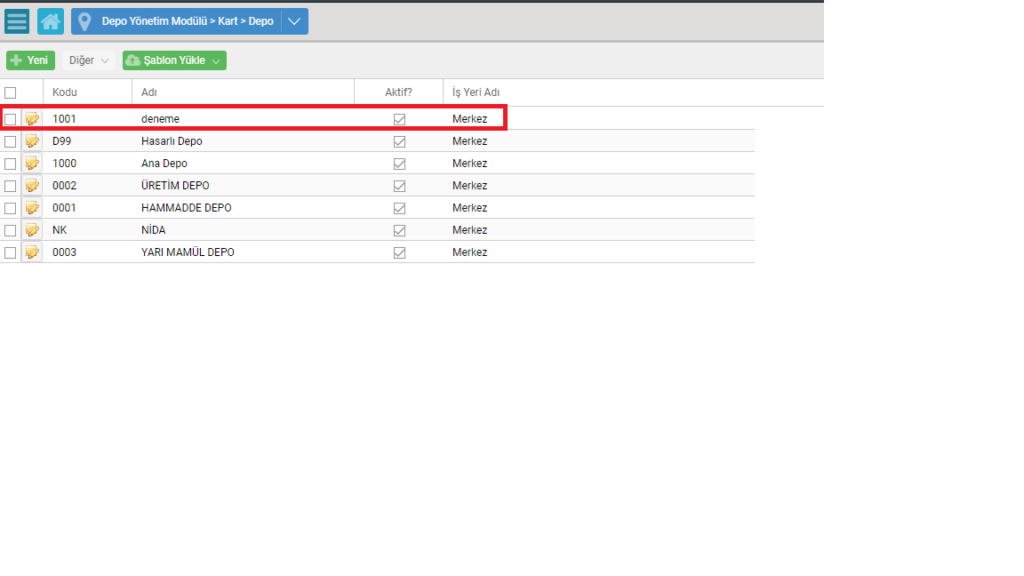Click code cell 1001

point(64,119)
